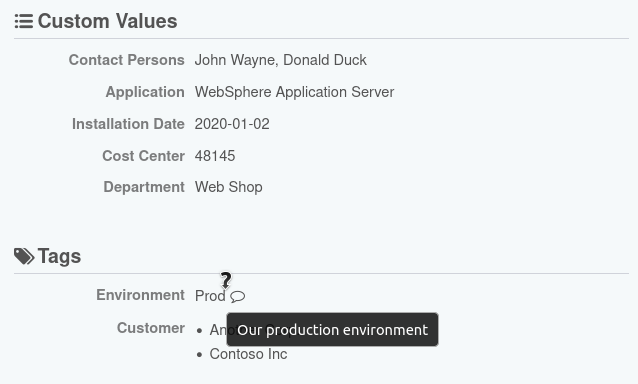Click the Customer tag label
The width and height of the screenshot is (638, 384).
151,328
